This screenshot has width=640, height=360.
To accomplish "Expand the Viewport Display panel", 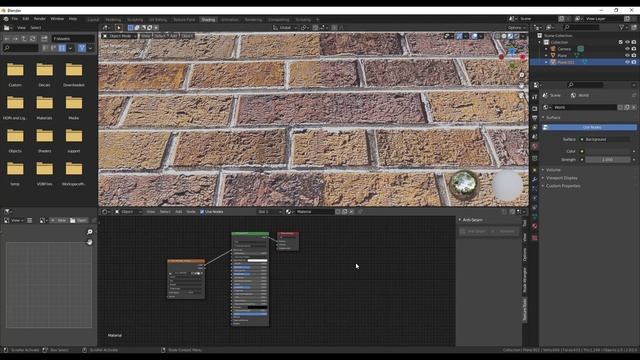I will pyautogui.click(x=562, y=178).
